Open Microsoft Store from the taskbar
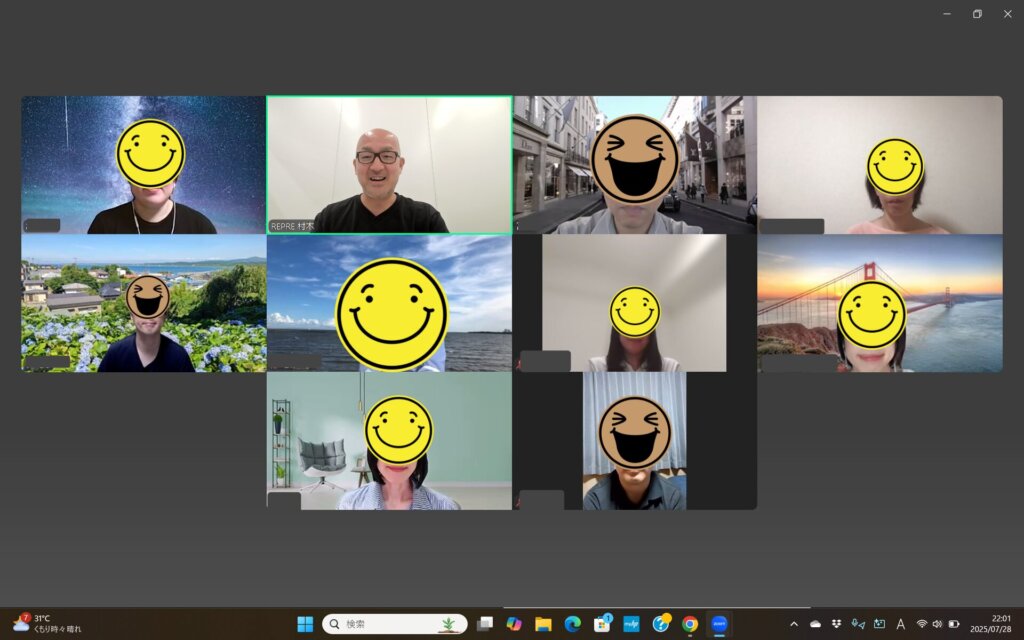Viewport: 1024px width, 640px height. (602, 624)
